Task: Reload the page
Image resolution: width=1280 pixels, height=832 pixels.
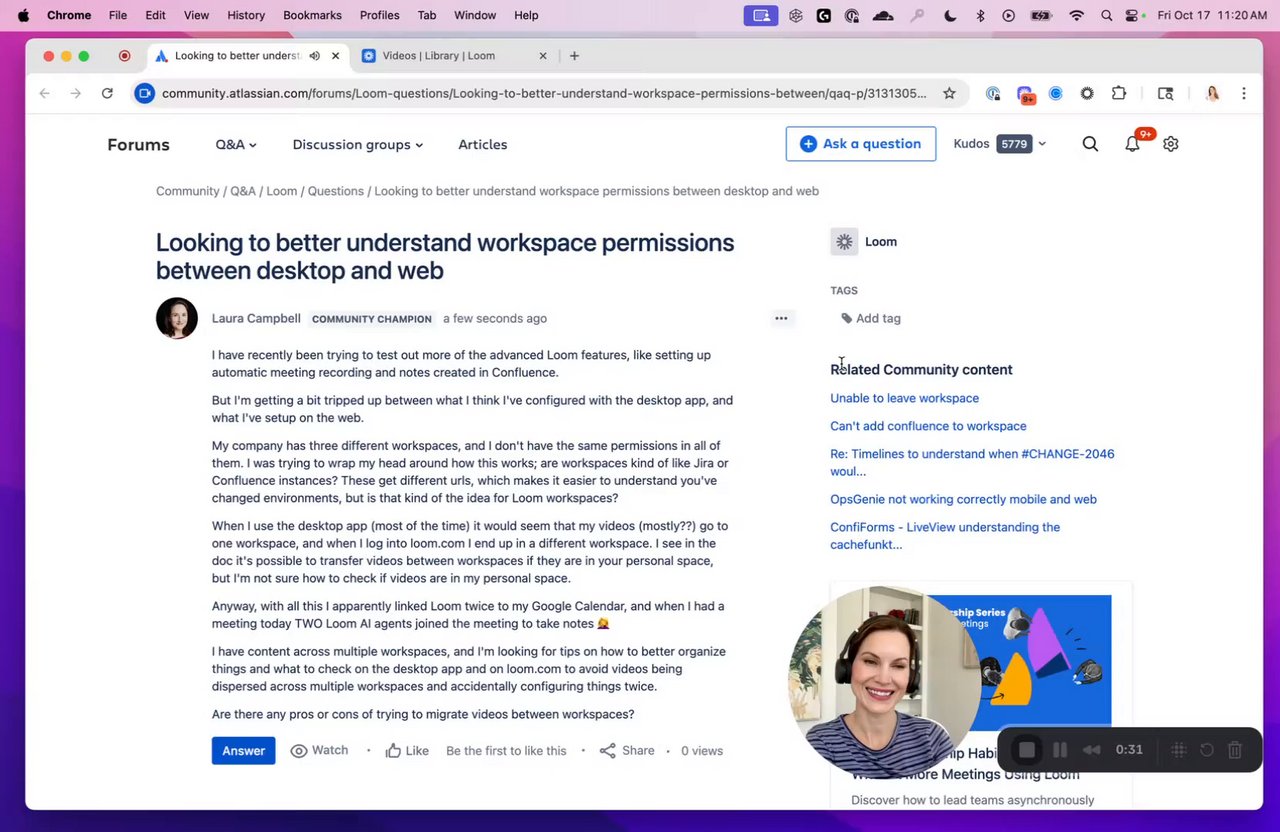Action: click(107, 93)
